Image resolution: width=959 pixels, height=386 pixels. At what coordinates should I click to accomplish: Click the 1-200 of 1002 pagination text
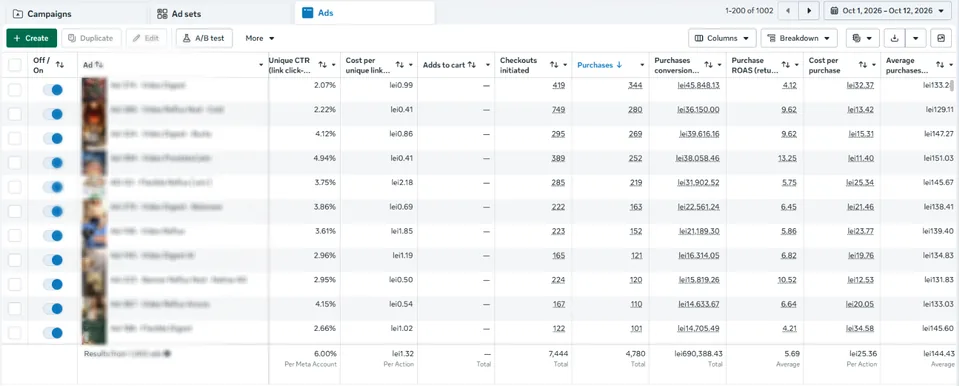click(749, 11)
